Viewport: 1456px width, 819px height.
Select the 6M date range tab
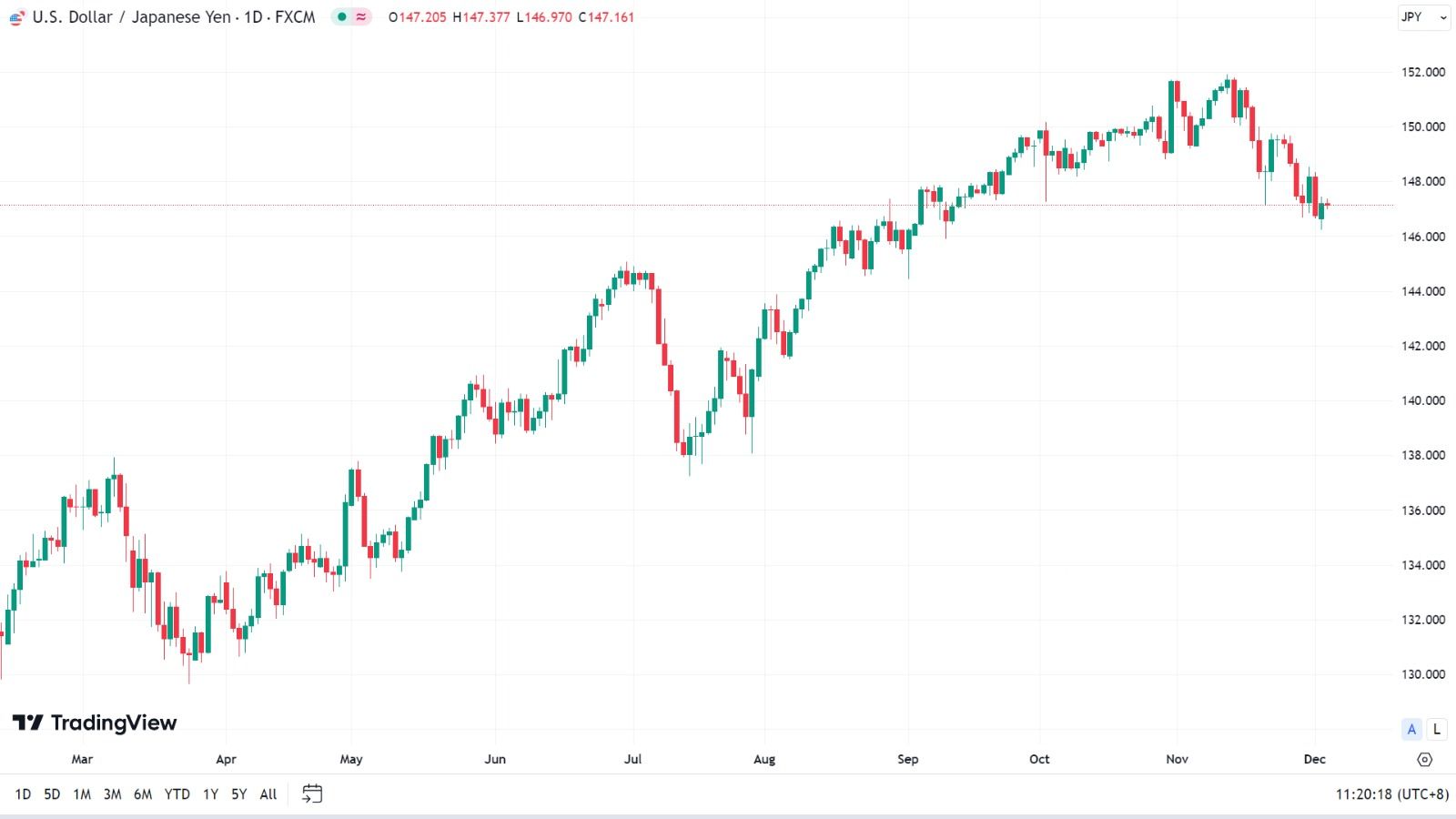[143, 794]
